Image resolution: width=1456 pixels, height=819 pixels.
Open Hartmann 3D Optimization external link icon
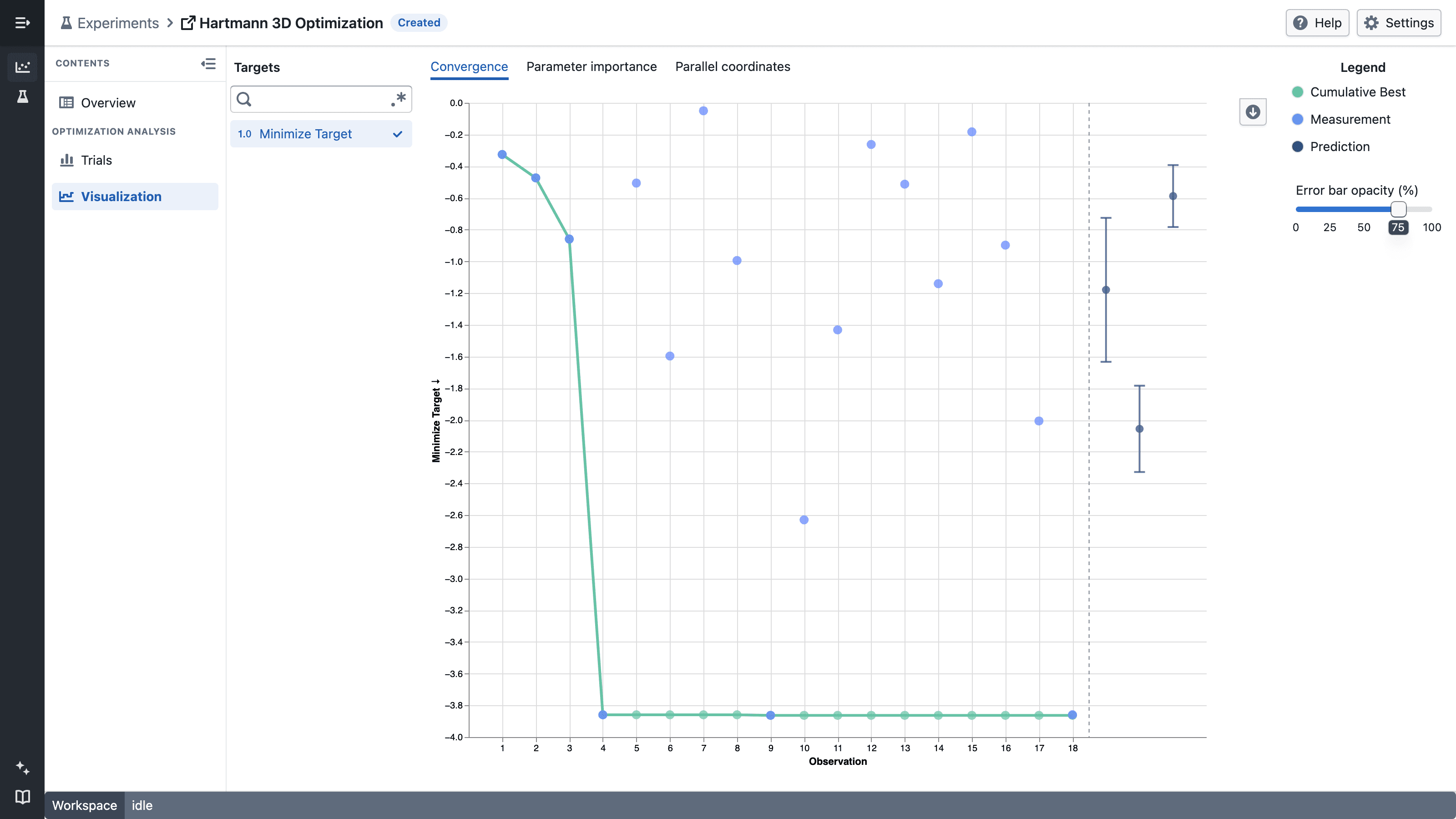188,23
